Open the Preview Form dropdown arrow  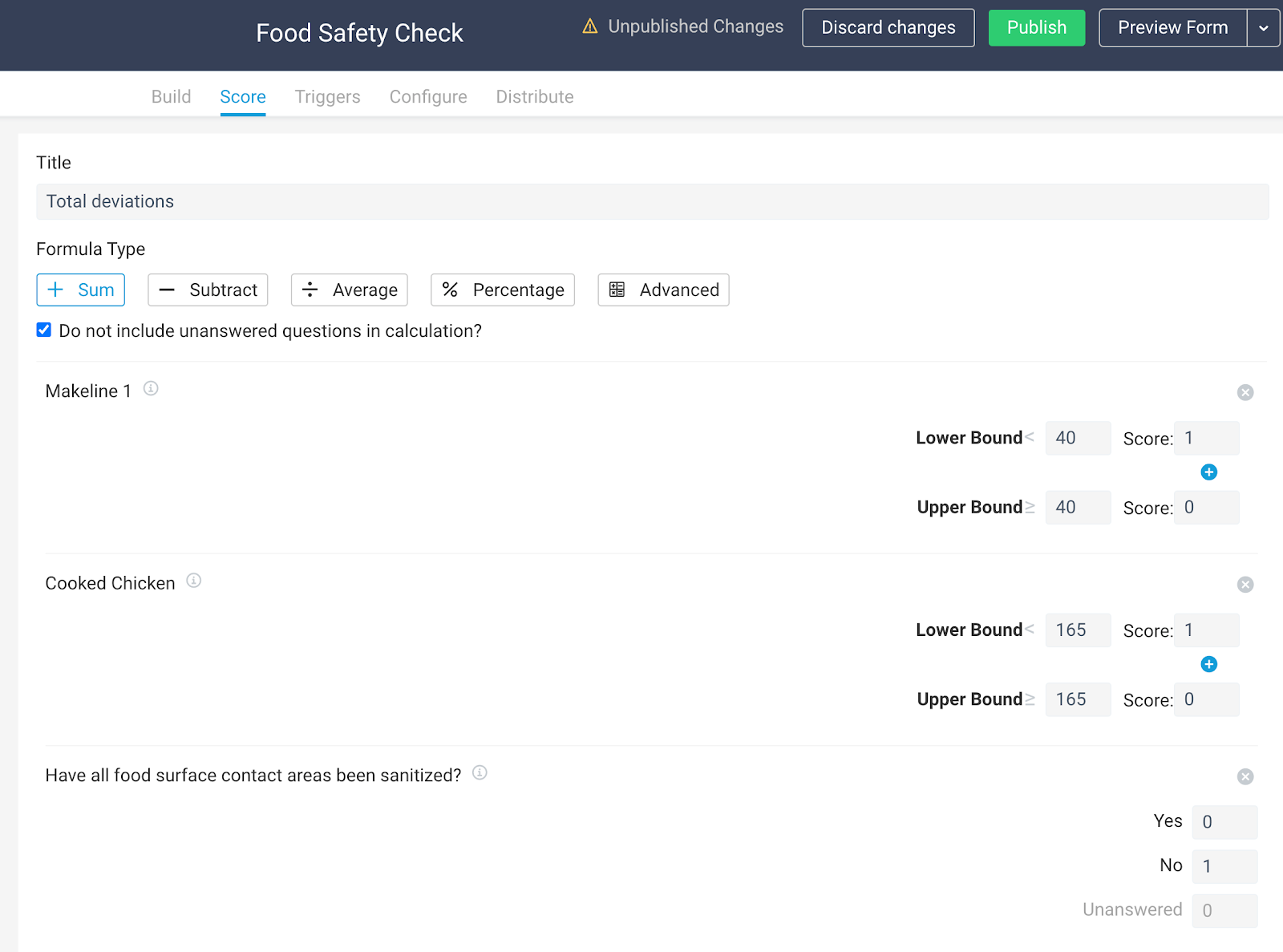click(1264, 28)
